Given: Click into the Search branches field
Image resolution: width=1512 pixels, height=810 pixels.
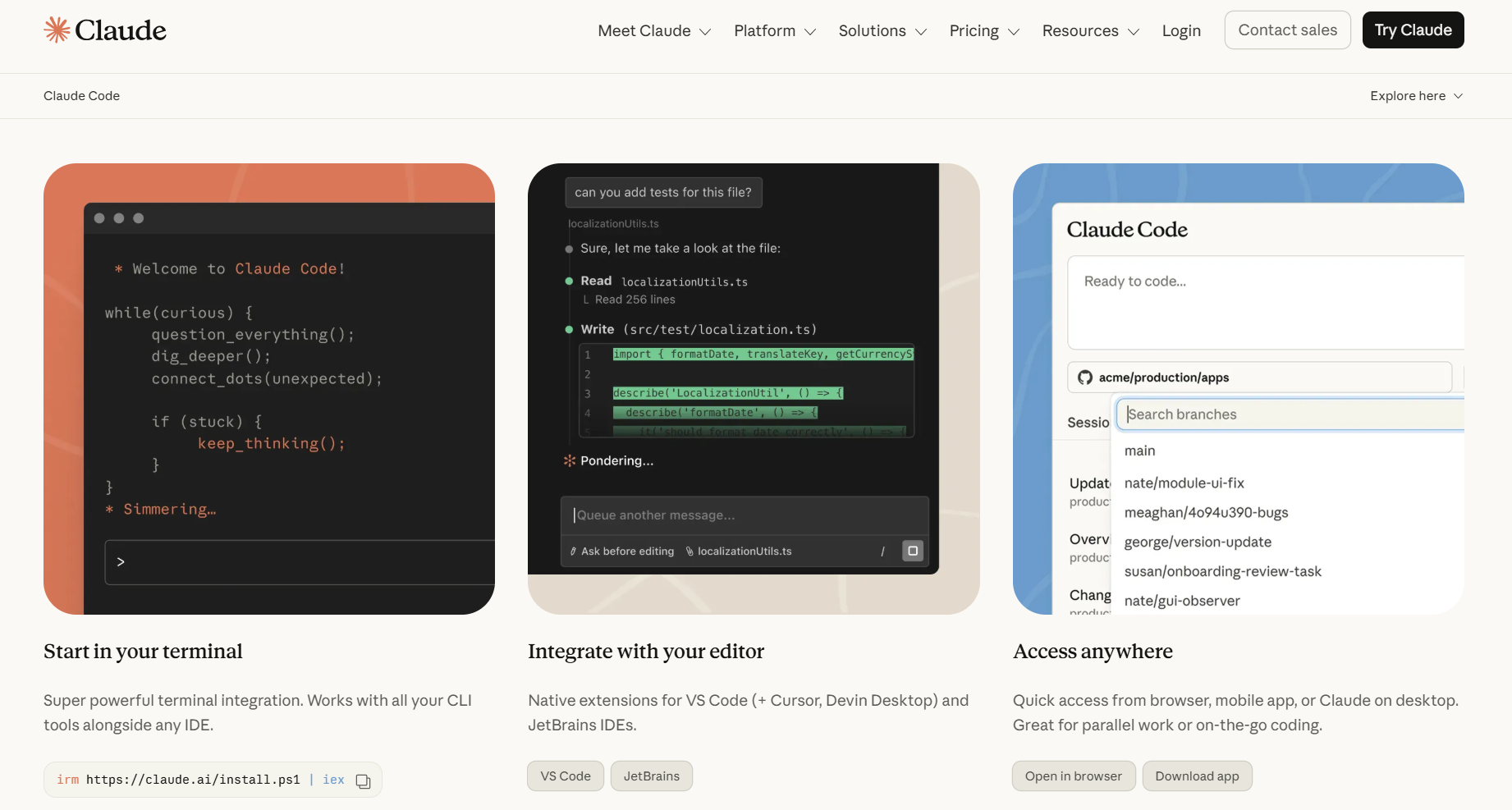Looking at the screenshot, I should (1290, 414).
